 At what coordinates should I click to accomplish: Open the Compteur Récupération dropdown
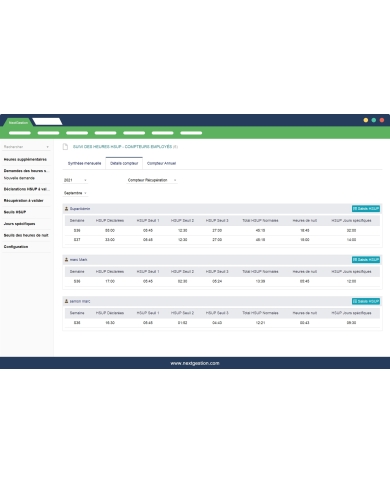[152, 180]
